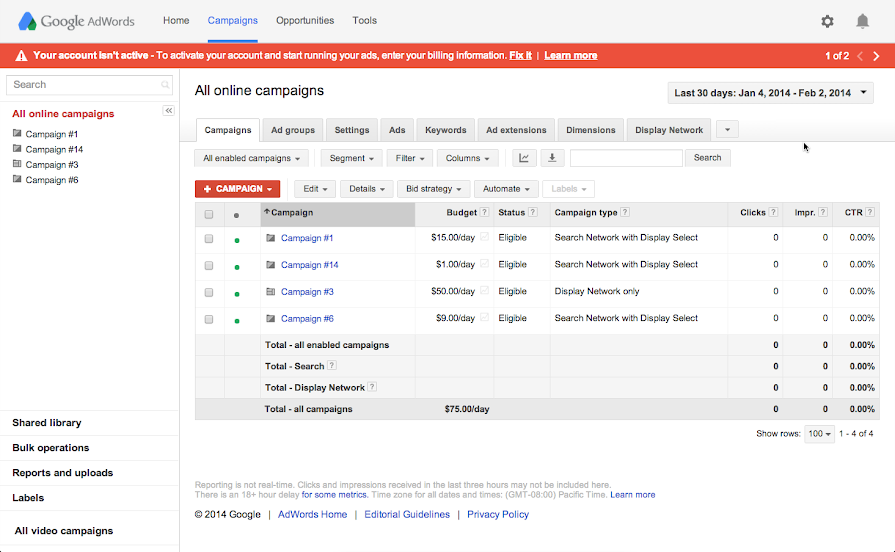Expand the Bid strategy dropdown

(433, 189)
